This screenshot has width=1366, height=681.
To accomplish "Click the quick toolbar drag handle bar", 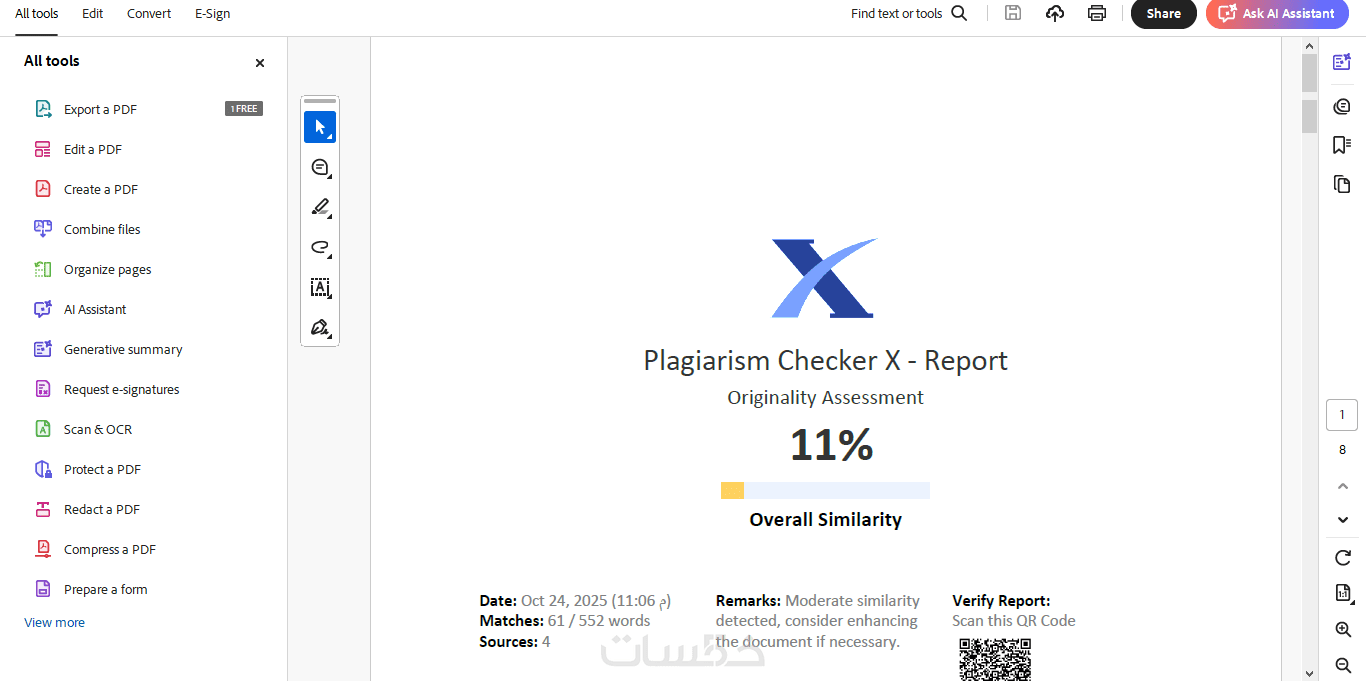I will point(320,101).
